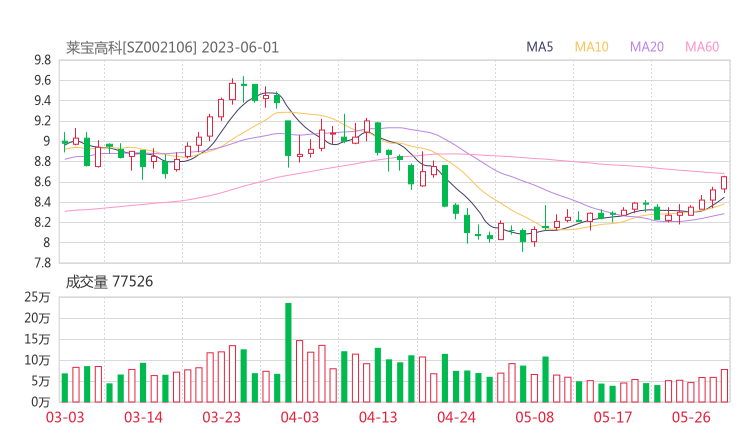The height and width of the screenshot is (440, 740).
Task: Click the tallest green volume bar
Action: 288,352
